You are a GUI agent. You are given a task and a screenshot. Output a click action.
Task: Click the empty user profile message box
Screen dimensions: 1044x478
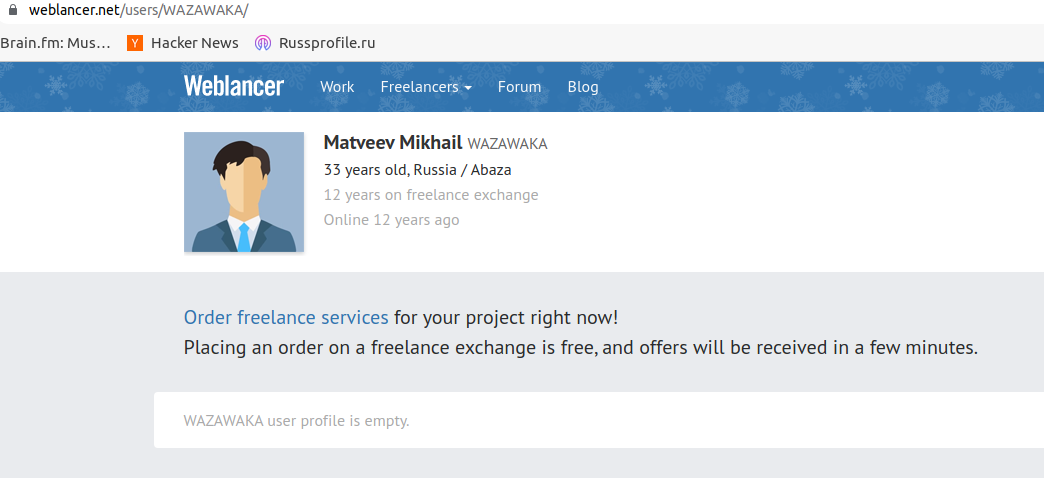click(x=599, y=420)
